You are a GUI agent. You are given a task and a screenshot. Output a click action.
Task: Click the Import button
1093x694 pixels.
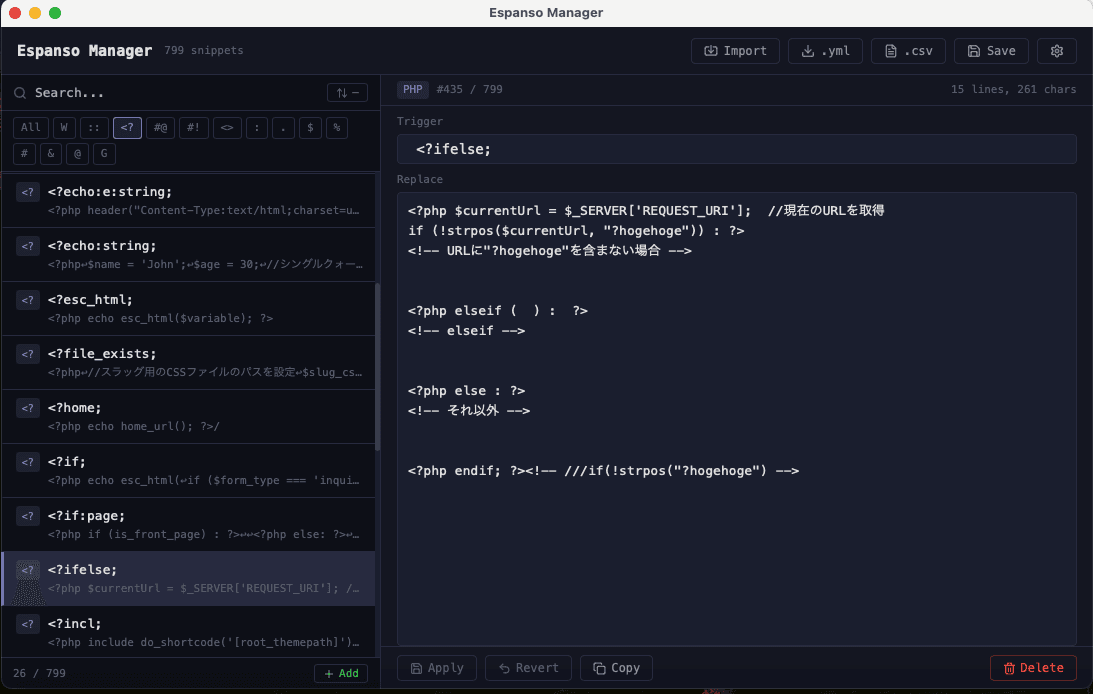click(x=735, y=51)
